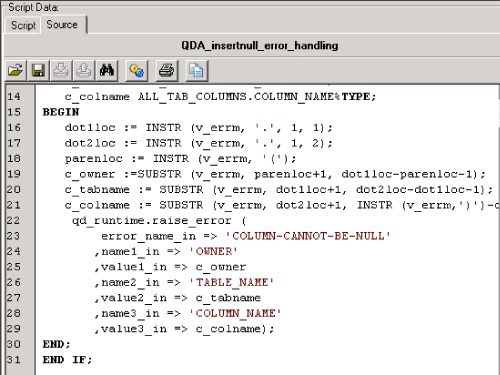Click line number 31 in the gutter
Viewport: 500px width, 375px height.
(x=13, y=360)
